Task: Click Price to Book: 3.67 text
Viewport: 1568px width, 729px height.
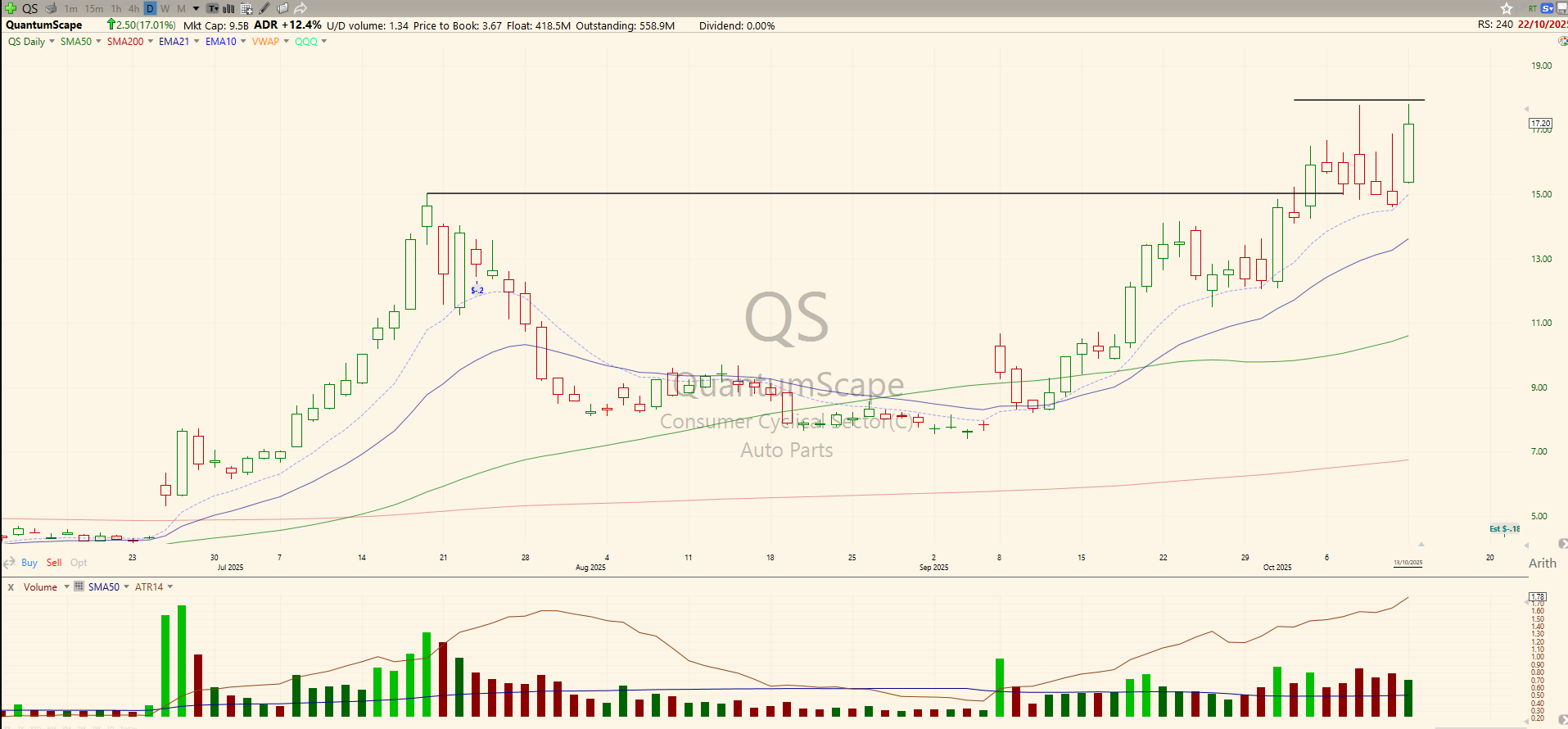Action: (x=458, y=25)
